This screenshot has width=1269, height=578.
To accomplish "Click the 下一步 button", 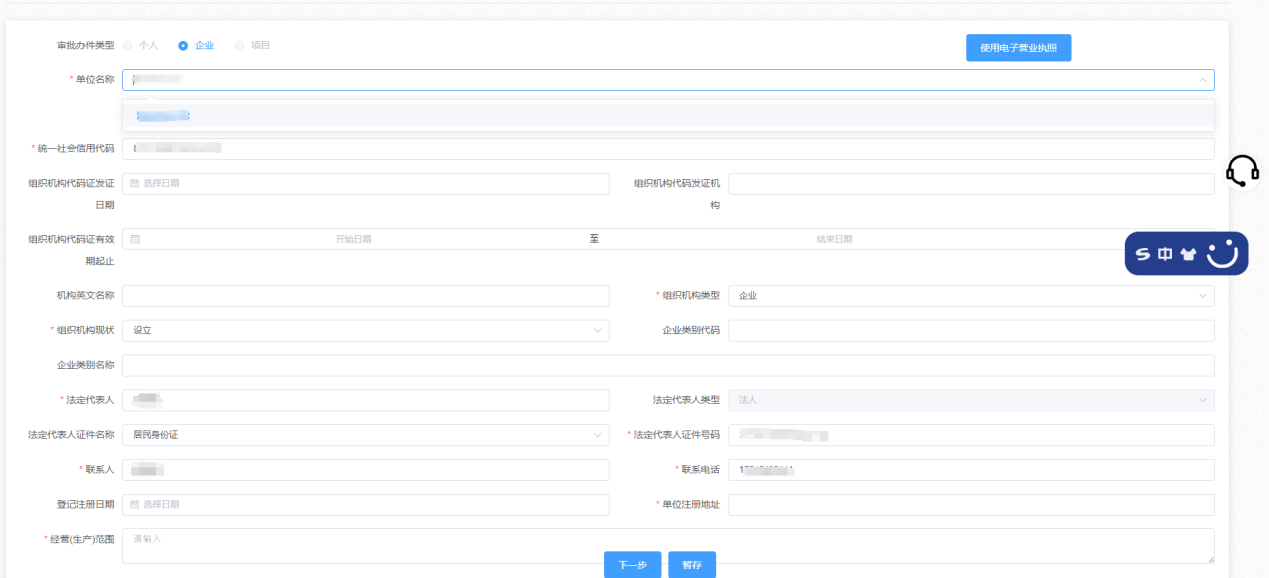I will pos(632,565).
